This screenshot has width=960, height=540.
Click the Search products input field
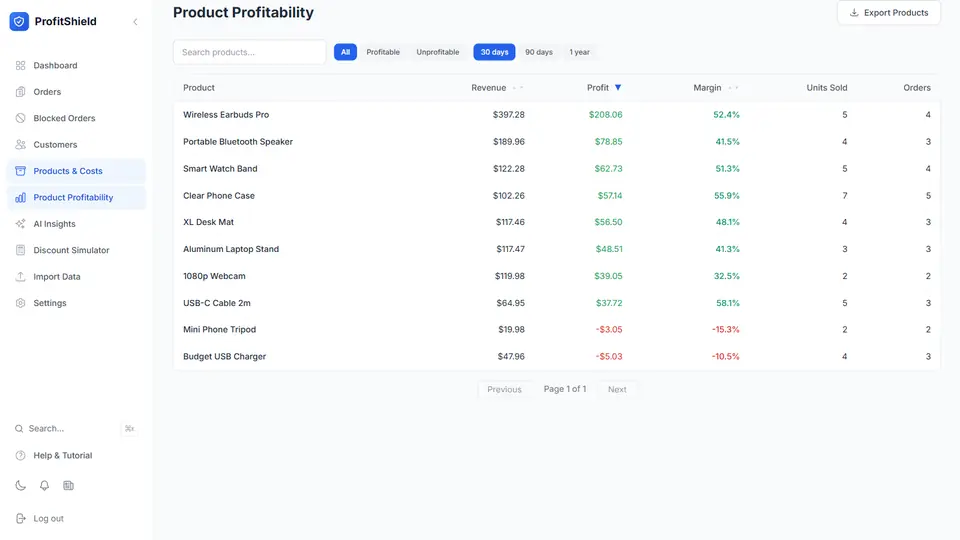pos(249,52)
